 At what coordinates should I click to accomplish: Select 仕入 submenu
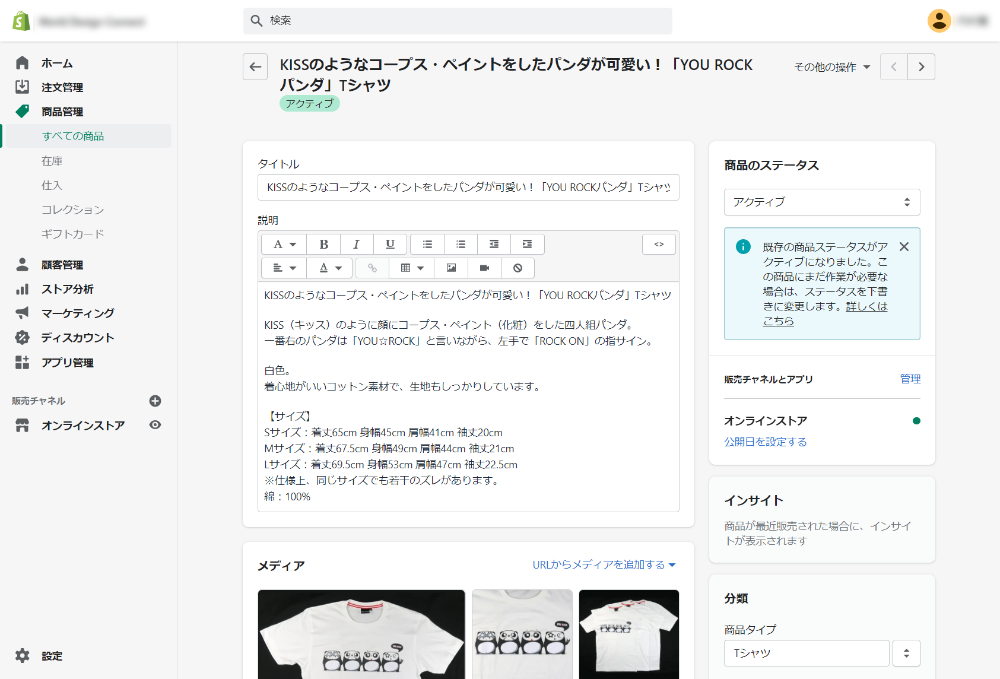coord(52,185)
